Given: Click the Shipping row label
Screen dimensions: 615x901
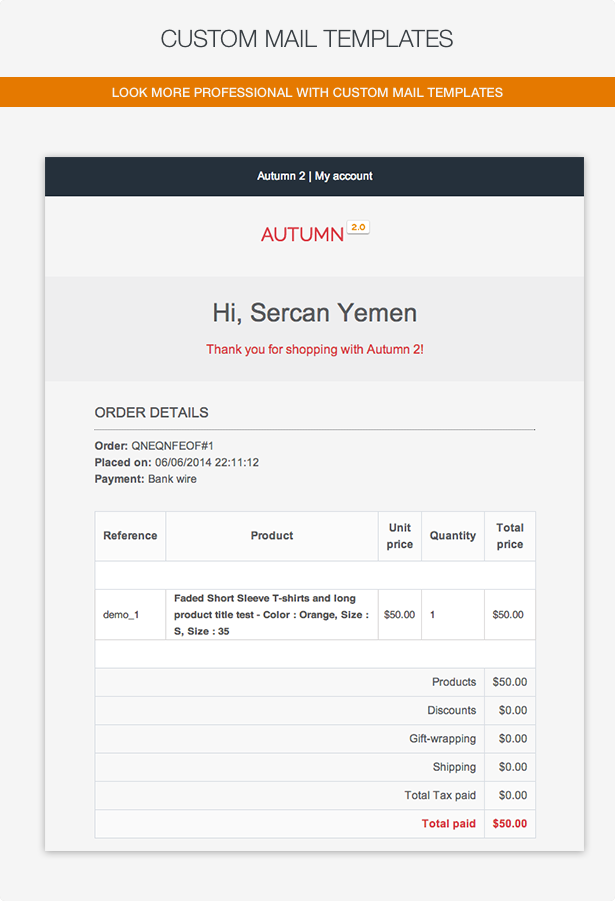Looking at the screenshot, I should [x=454, y=767].
